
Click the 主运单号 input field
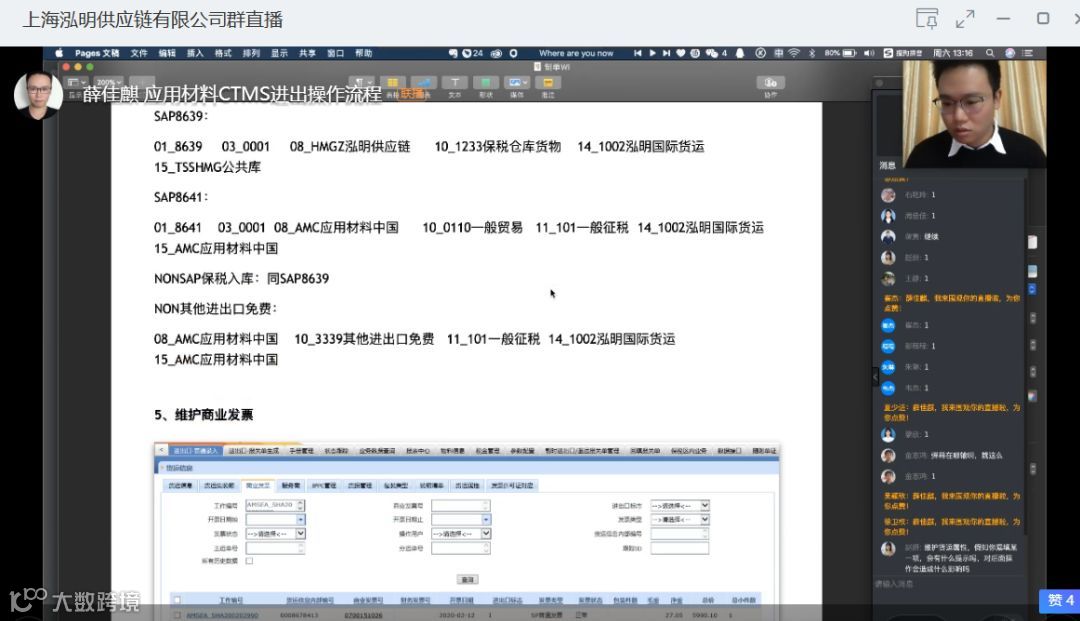click(276, 548)
